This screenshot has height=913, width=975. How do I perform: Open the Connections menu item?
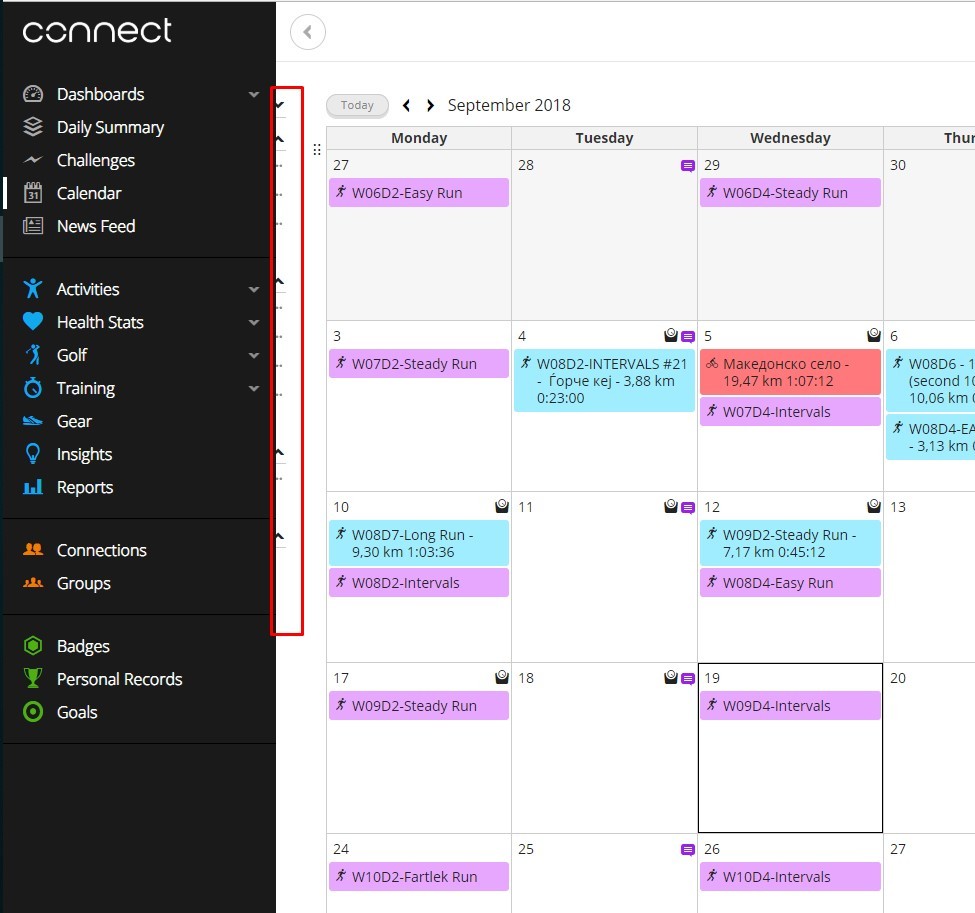coord(101,550)
